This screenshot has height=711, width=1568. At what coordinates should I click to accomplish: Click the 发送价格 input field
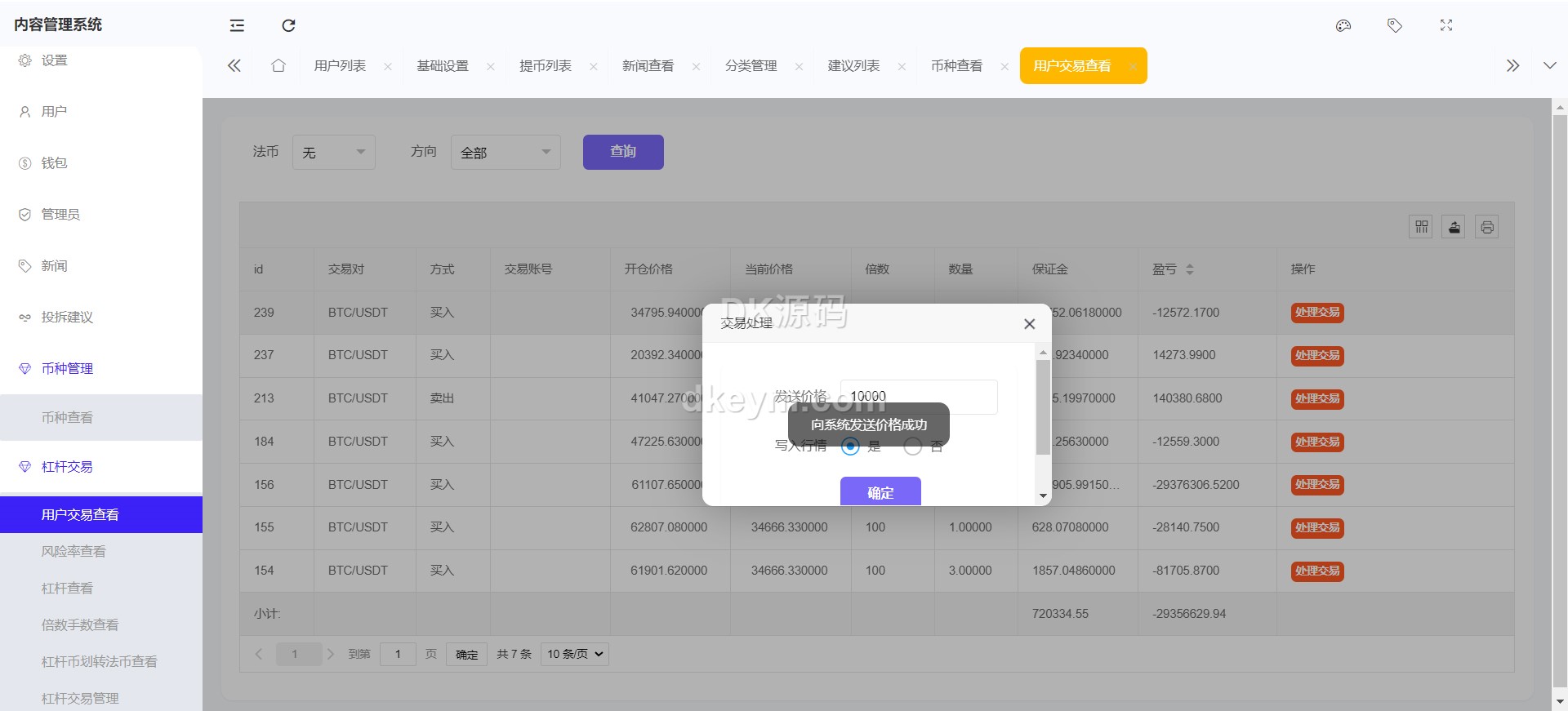pyautogui.click(x=918, y=397)
